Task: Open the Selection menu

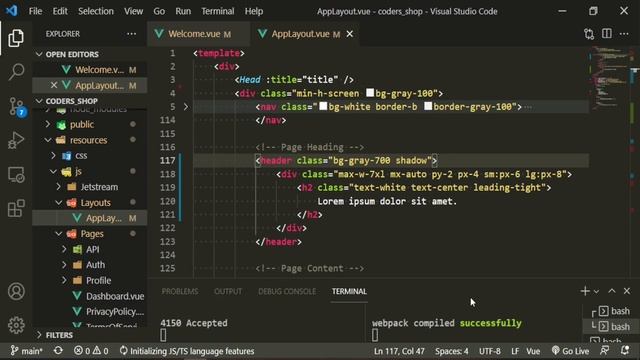Action: 96,11
